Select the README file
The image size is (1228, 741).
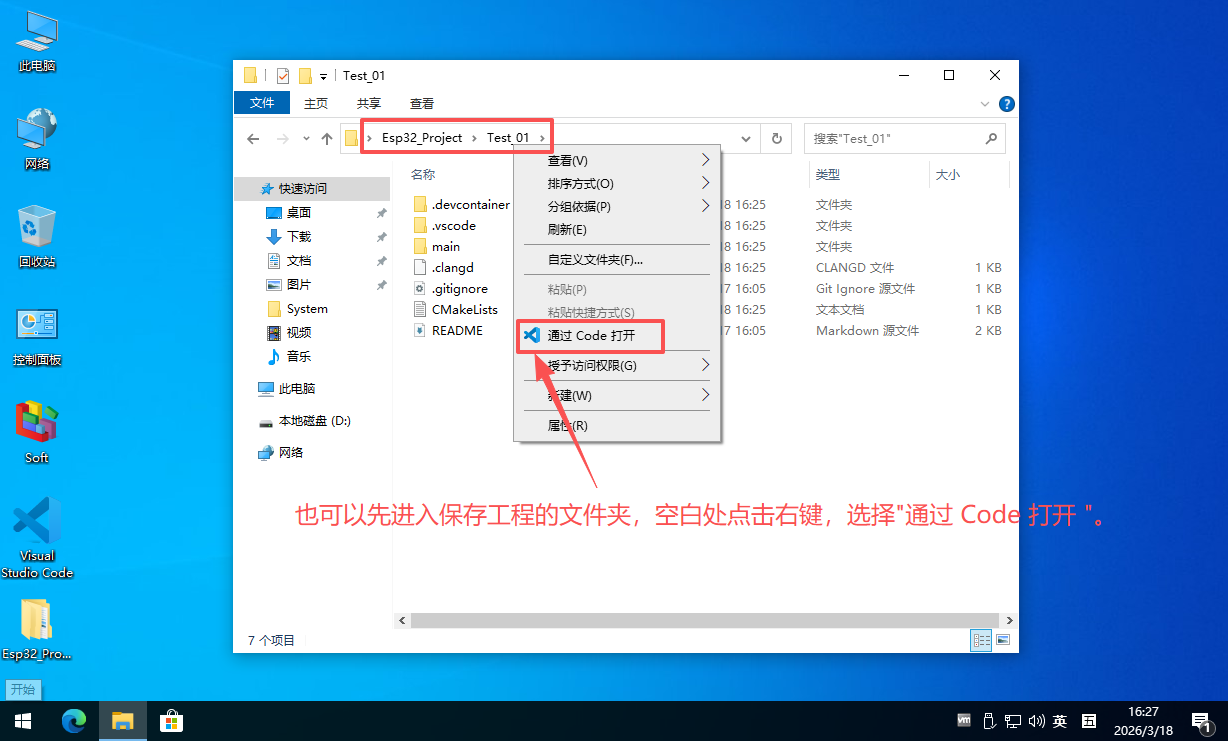(x=448, y=331)
